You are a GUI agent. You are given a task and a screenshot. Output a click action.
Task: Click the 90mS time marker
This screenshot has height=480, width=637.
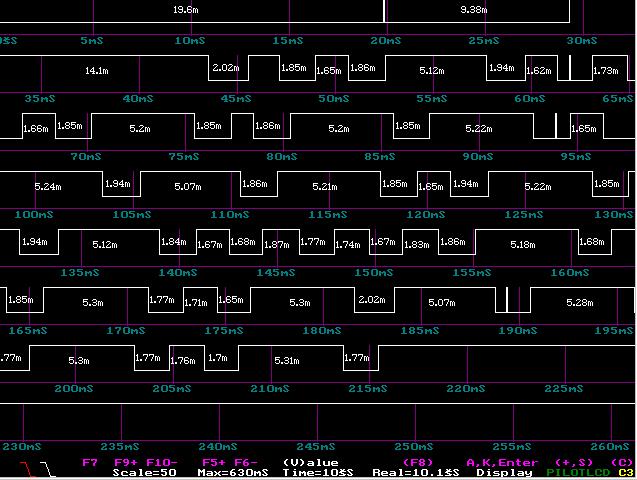478,157
